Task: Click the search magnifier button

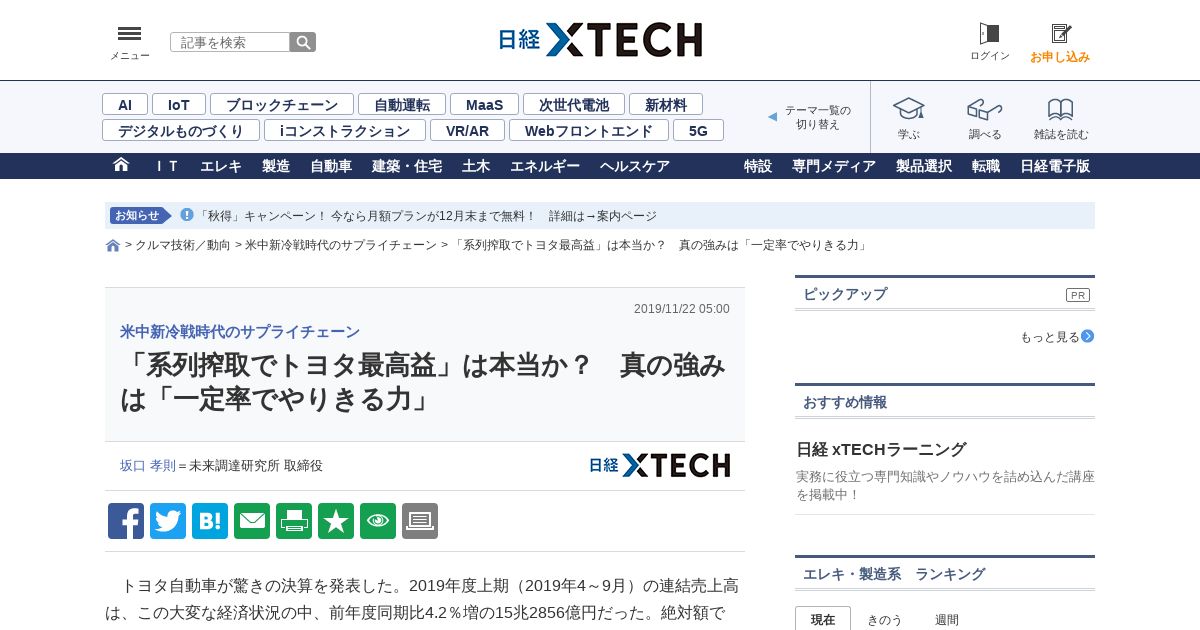Action: coord(303,42)
